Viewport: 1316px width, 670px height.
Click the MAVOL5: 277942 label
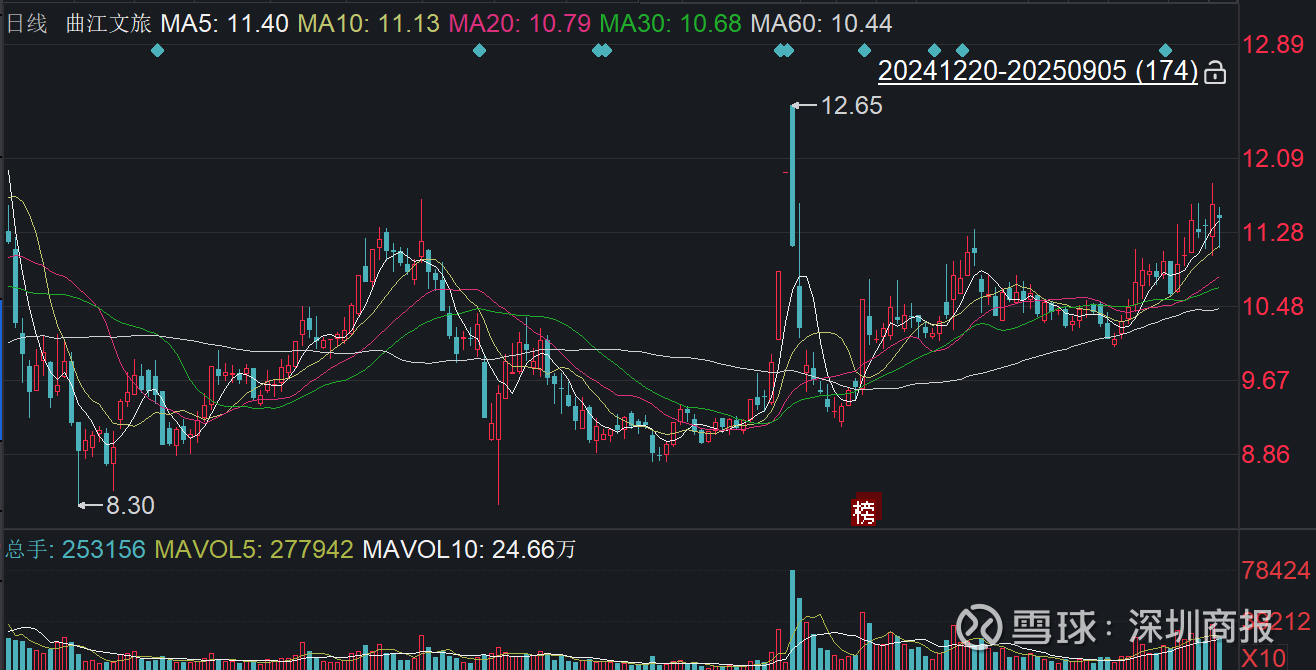[254, 549]
